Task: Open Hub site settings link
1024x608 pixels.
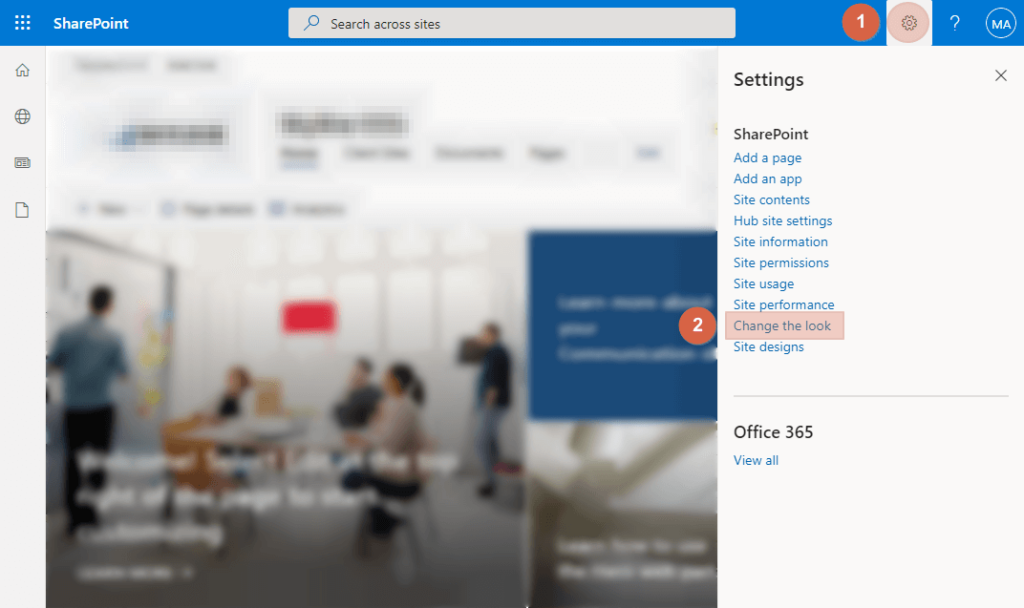Action: [782, 221]
